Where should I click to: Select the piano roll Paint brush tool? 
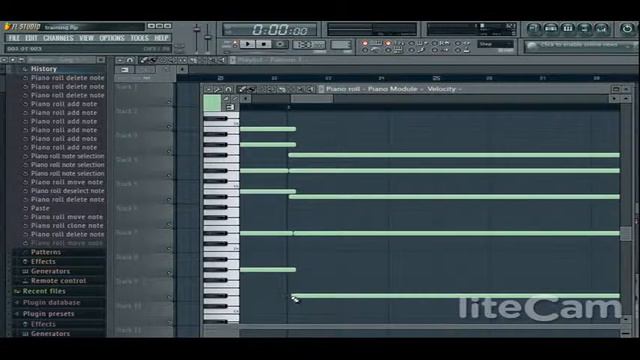click(251, 89)
